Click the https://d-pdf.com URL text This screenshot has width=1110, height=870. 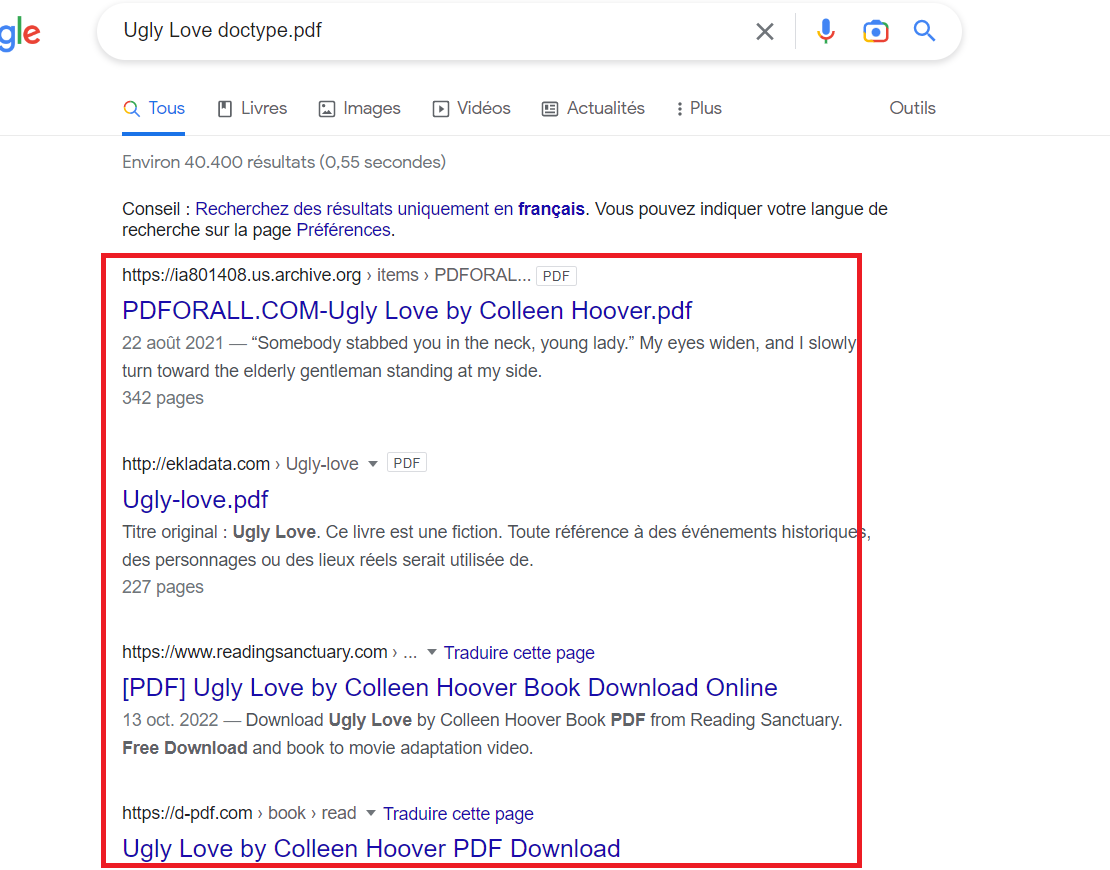(188, 813)
